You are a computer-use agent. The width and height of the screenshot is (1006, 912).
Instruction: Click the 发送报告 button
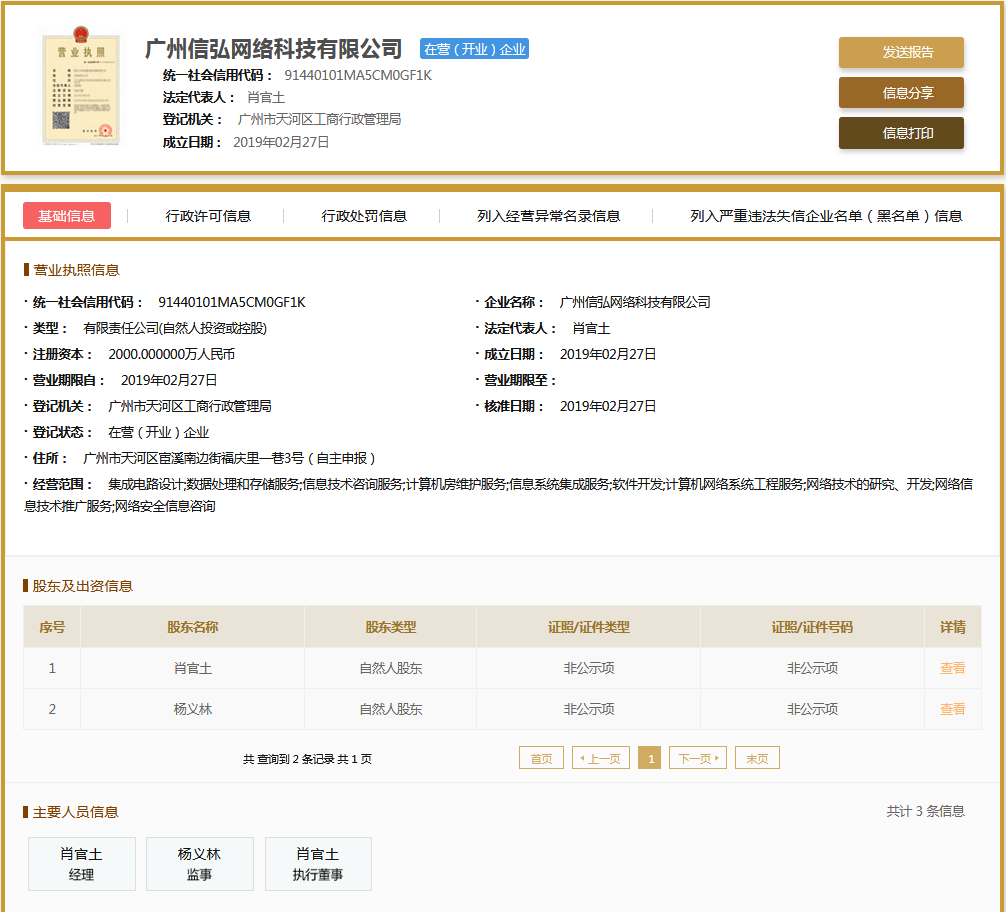[x=900, y=53]
